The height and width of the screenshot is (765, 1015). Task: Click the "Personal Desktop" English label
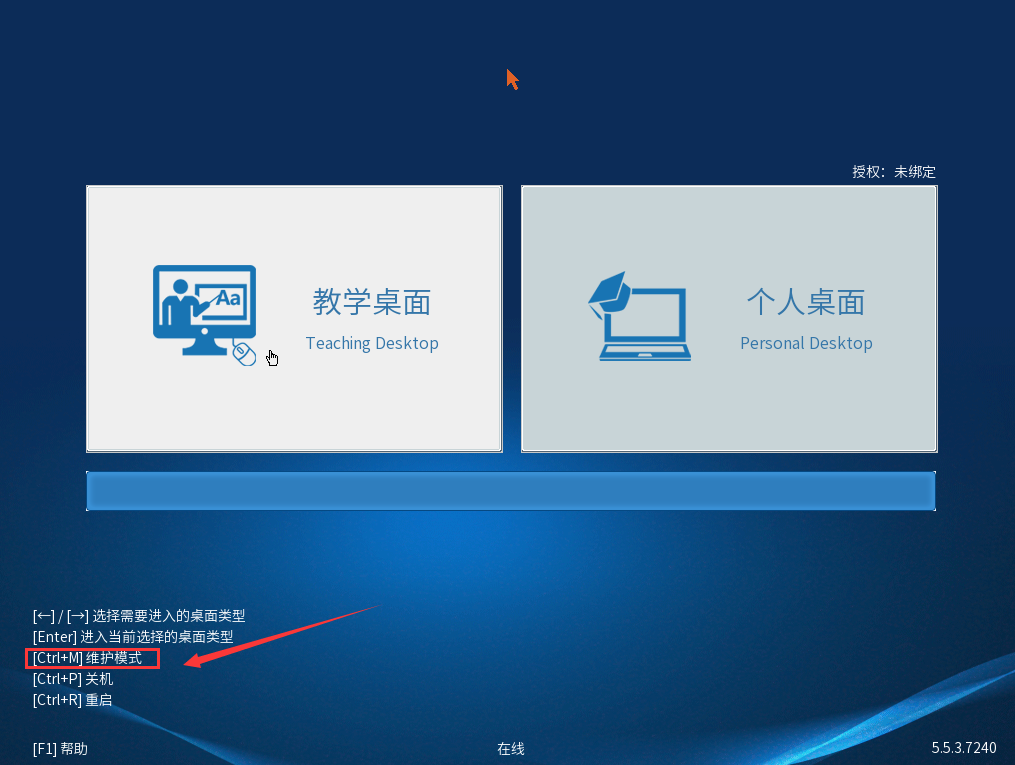(806, 343)
